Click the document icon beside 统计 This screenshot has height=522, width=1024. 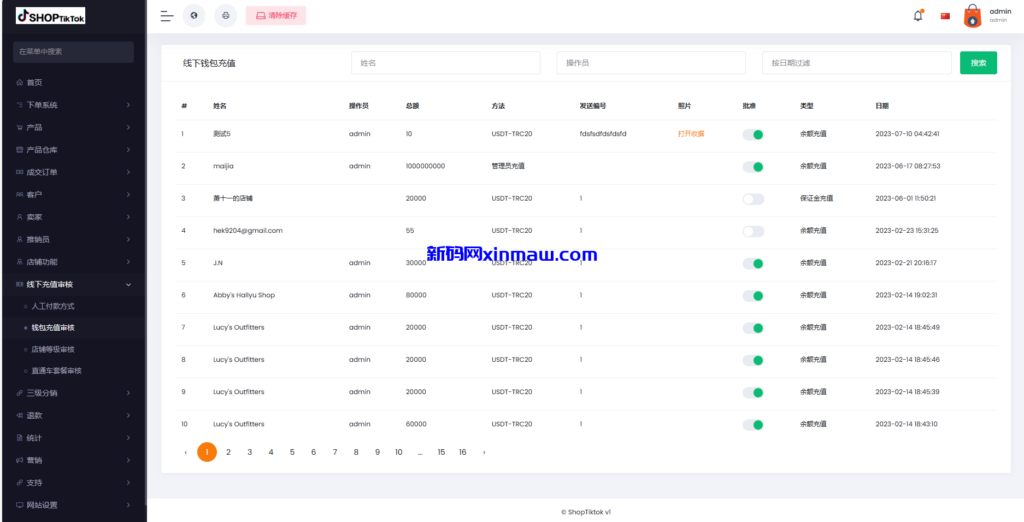(x=20, y=438)
